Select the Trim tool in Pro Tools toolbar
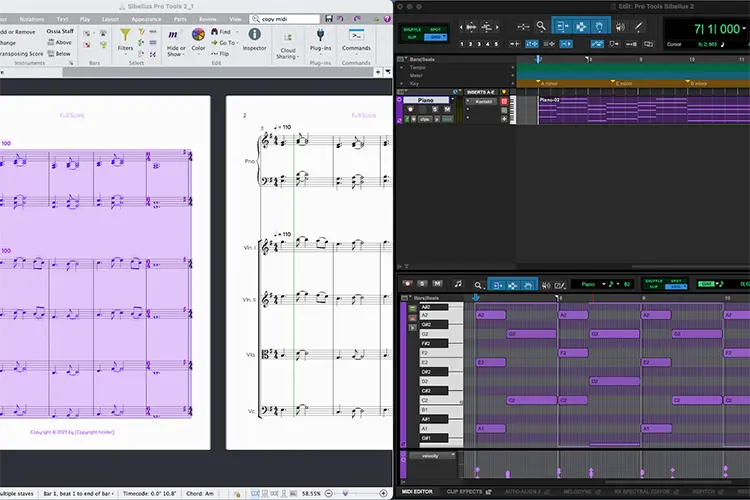Screen dimensions: 750x500 (x=562, y=27)
